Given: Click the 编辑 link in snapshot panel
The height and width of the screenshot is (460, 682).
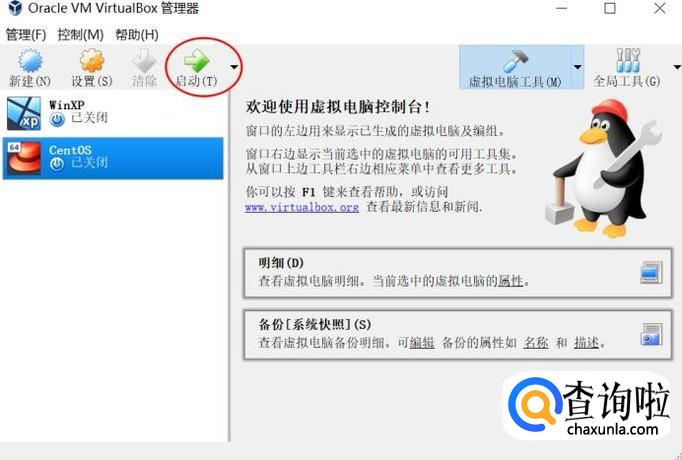Looking at the screenshot, I should [422, 343].
